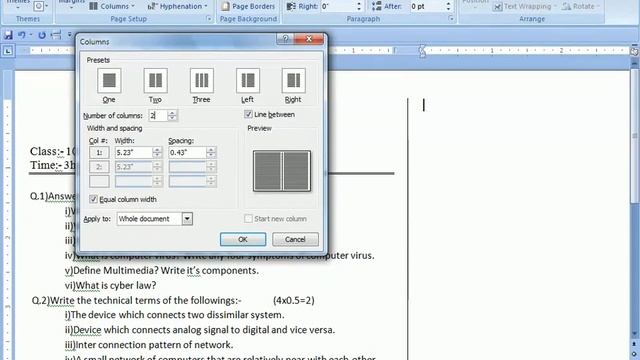Click the column preview image in dialog
Viewport: 640px width, 360px height.
(282, 171)
